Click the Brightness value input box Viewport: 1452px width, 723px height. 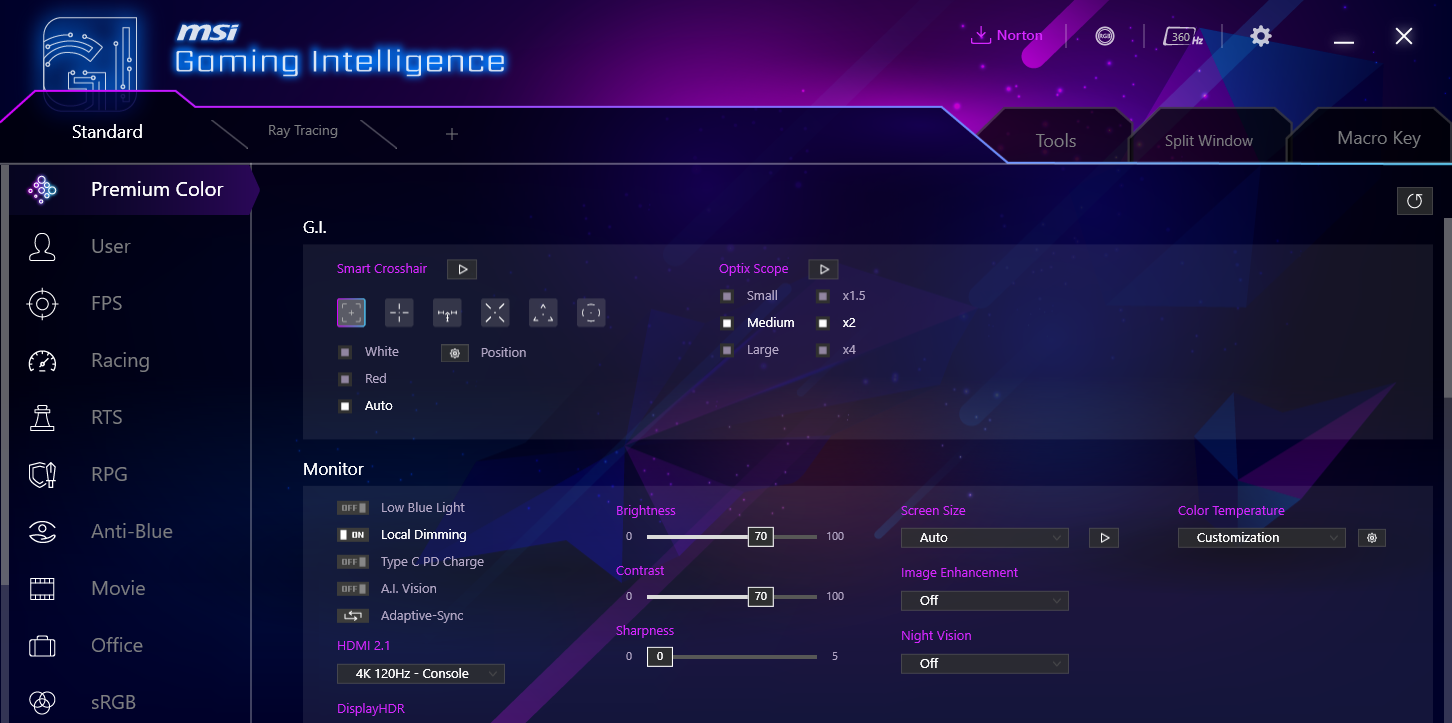(x=760, y=536)
